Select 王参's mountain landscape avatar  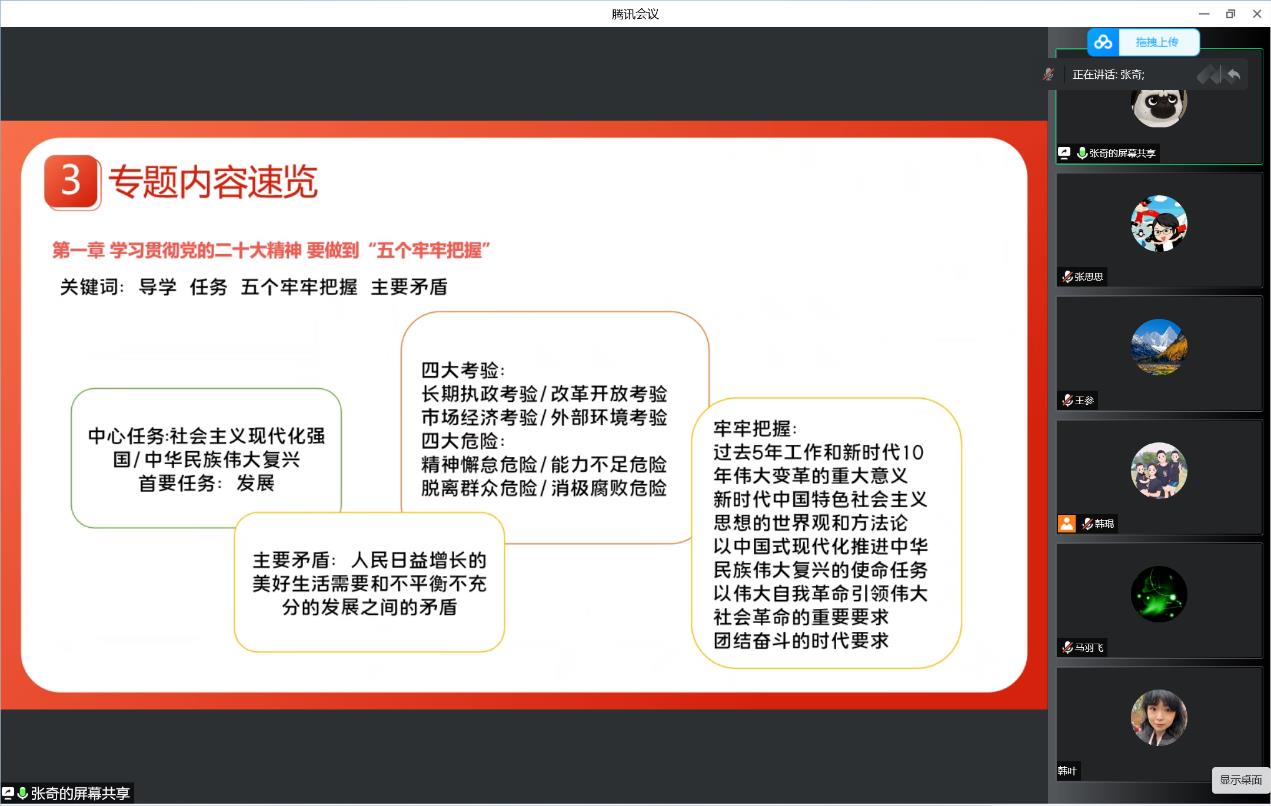pyautogui.click(x=1158, y=347)
